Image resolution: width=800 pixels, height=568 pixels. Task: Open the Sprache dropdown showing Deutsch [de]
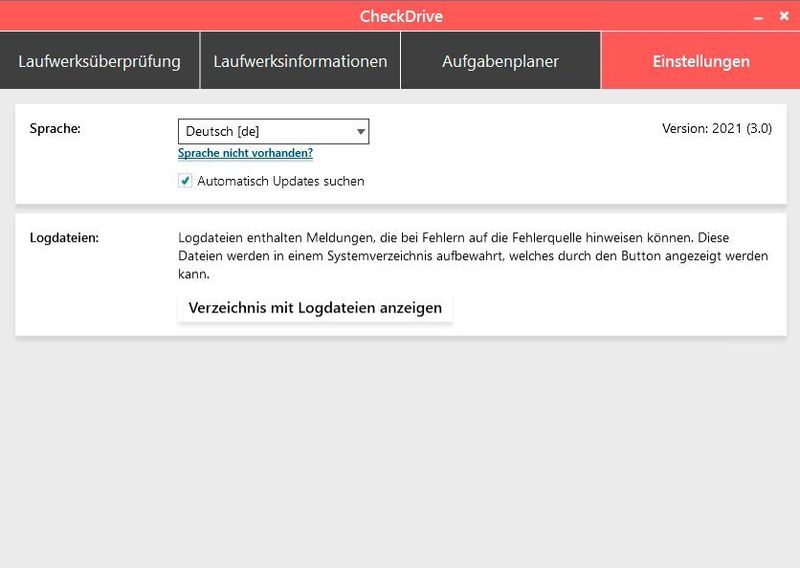[x=273, y=132]
